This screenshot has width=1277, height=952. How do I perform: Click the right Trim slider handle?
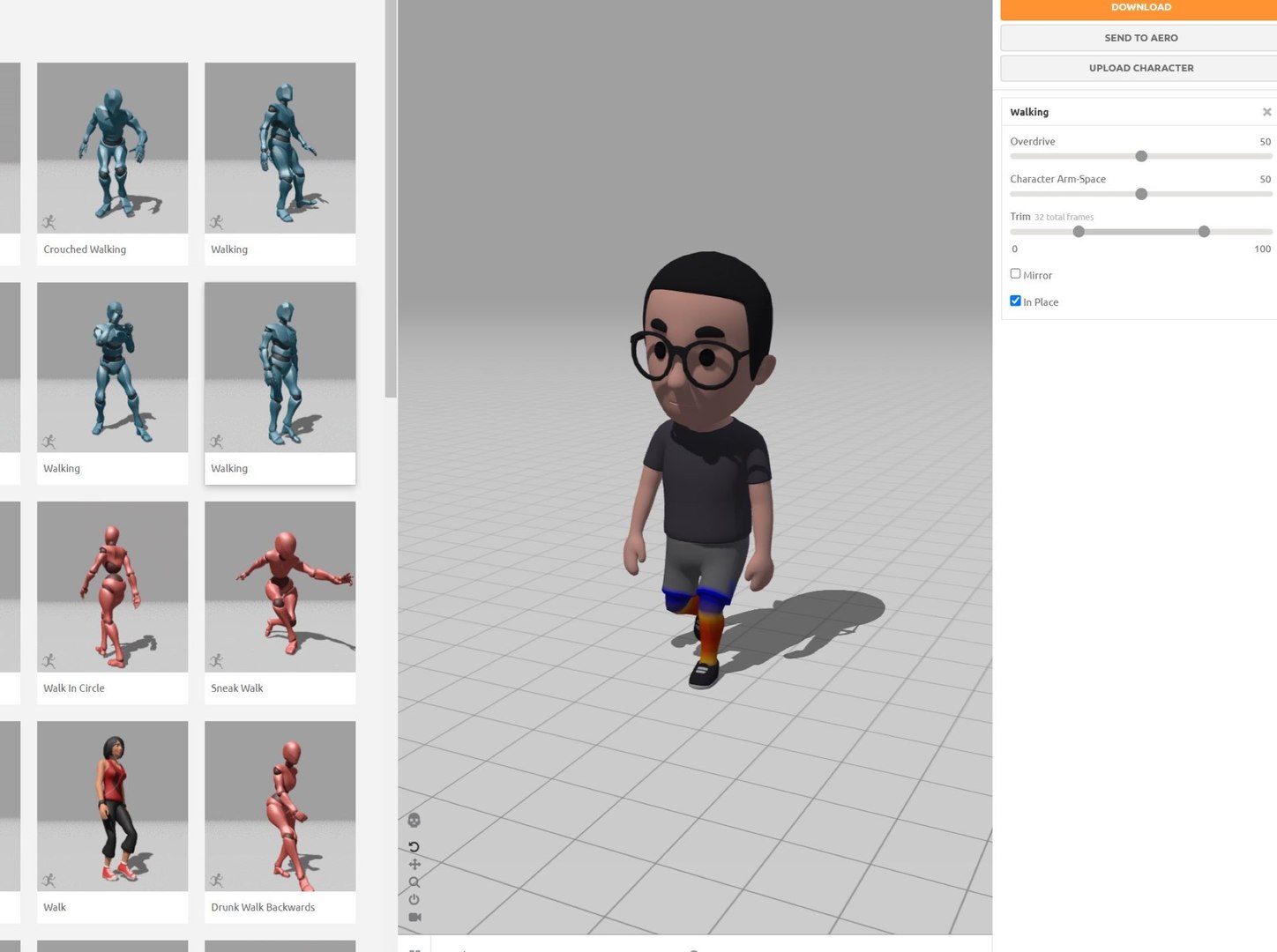click(1204, 232)
